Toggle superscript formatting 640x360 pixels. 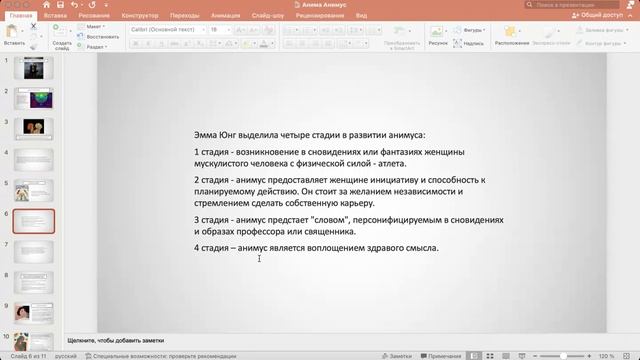(187, 43)
